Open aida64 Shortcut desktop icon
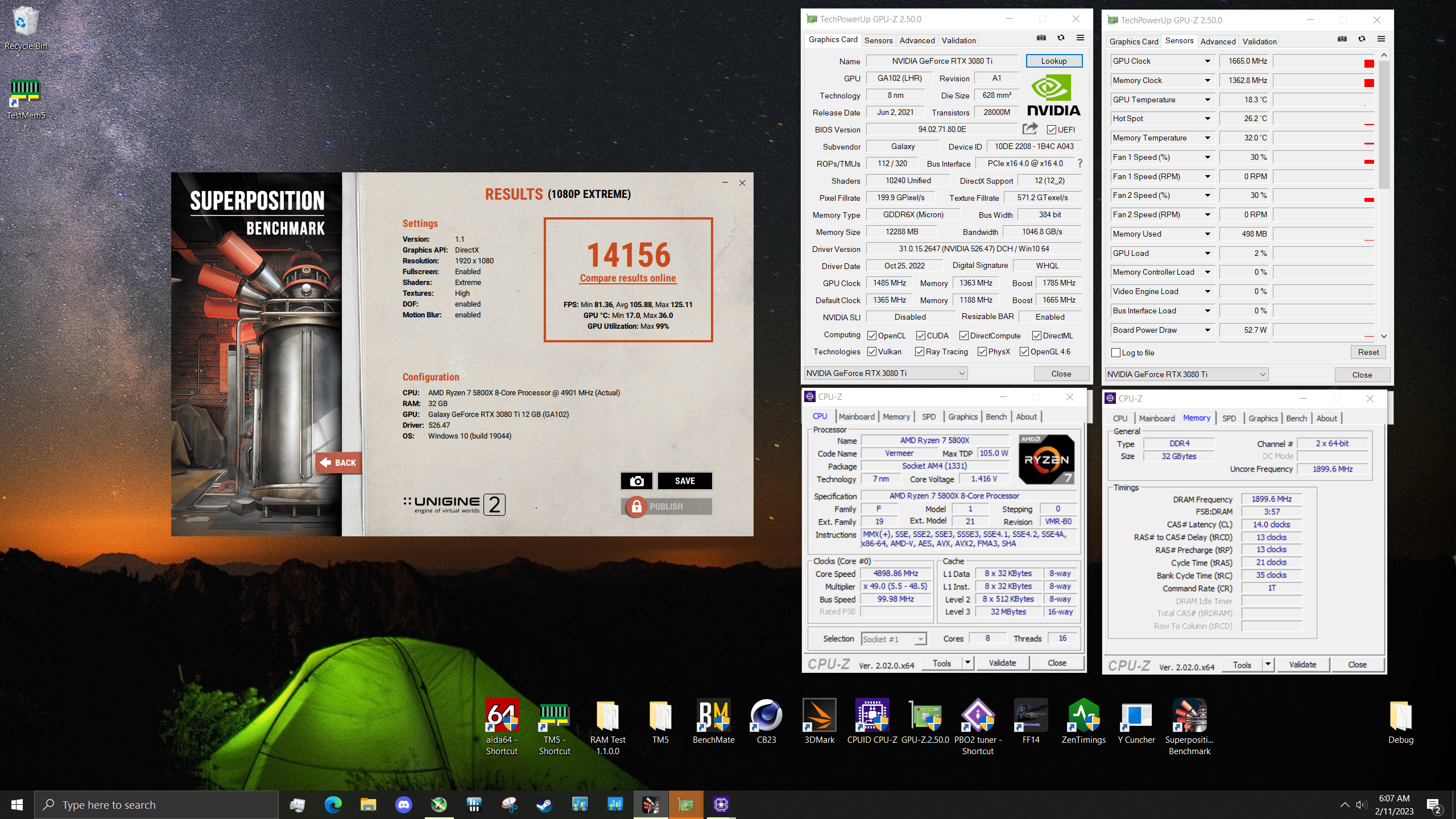 502,727
